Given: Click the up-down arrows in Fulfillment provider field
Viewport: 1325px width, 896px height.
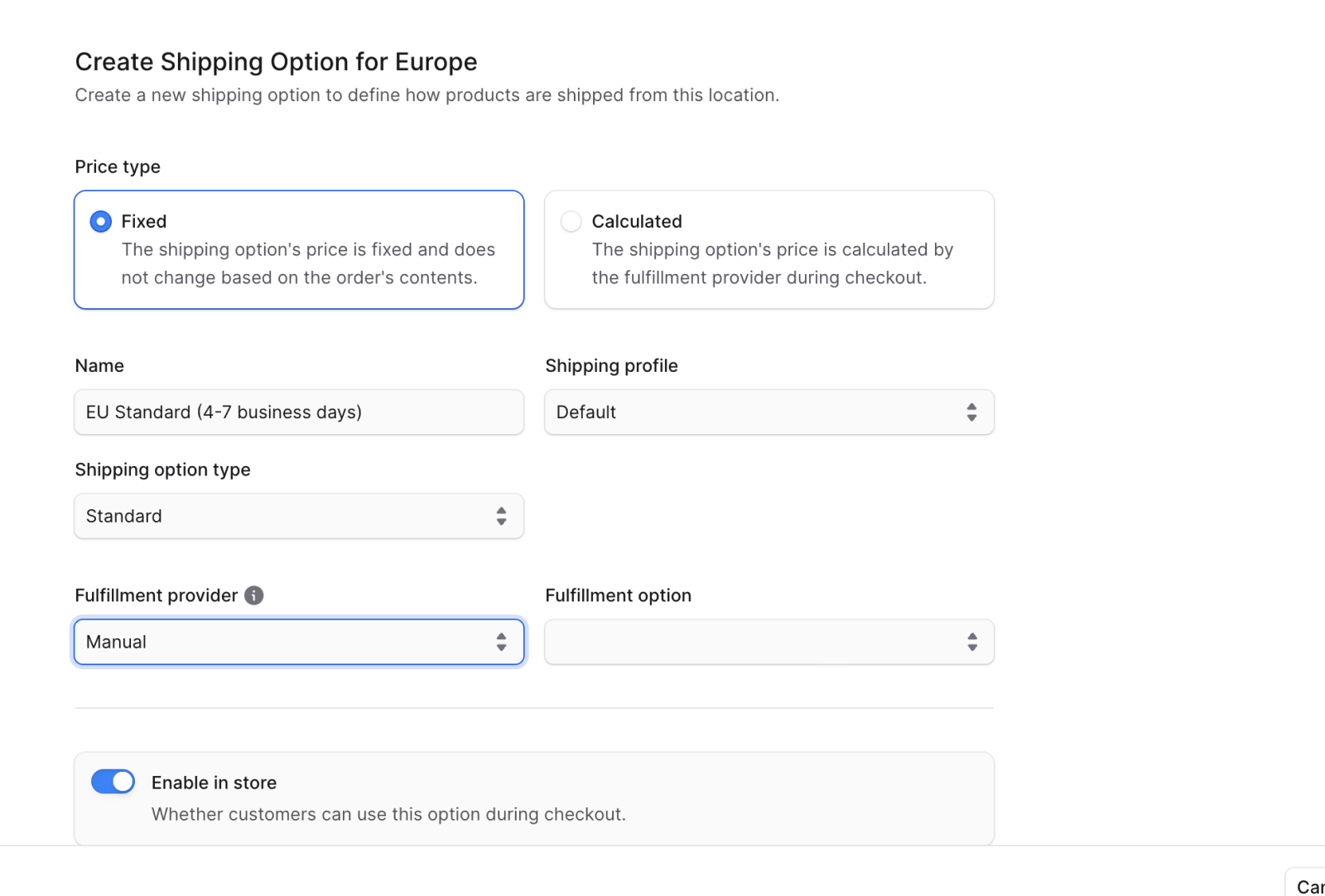Looking at the screenshot, I should 501,643.
